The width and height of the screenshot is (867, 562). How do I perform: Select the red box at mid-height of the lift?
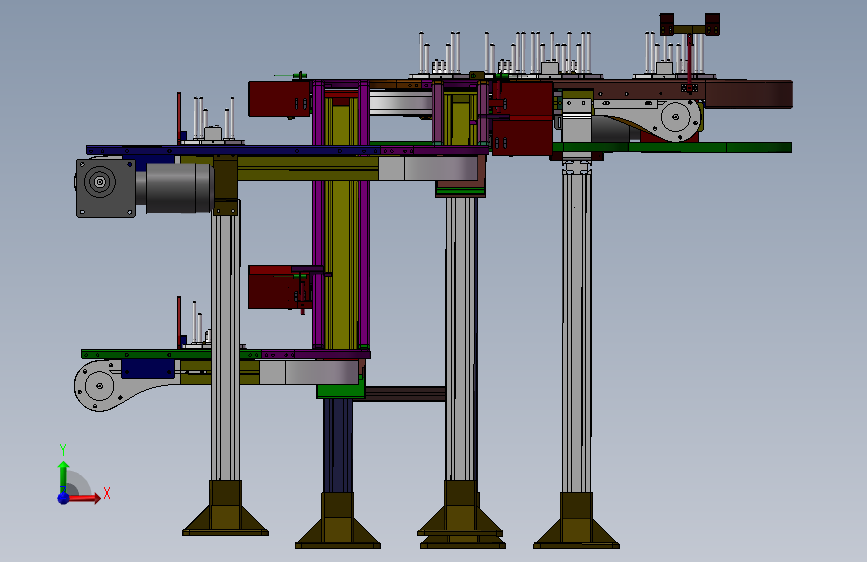[x=279, y=287]
